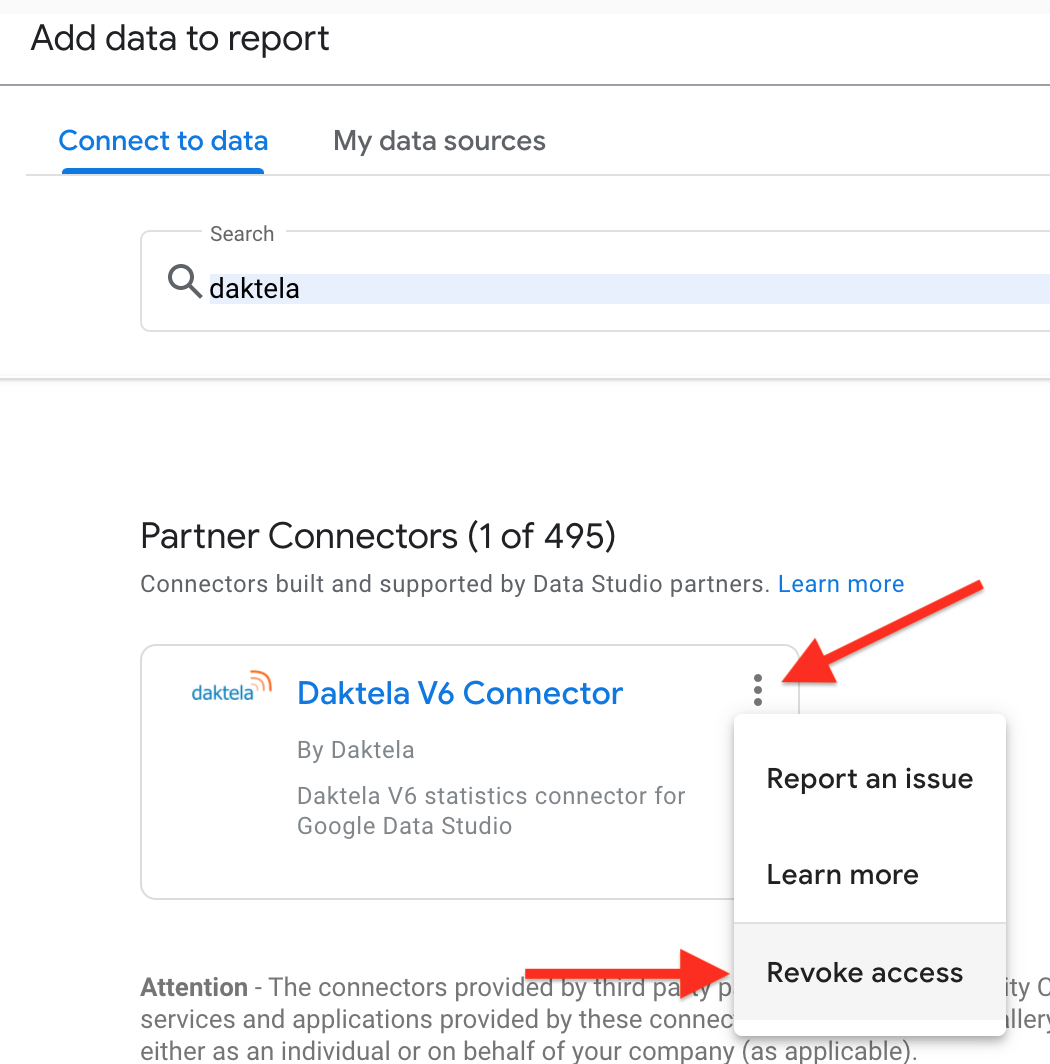
Task: Select Revoke access from the menu
Action: pyautogui.click(x=869, y=972)
